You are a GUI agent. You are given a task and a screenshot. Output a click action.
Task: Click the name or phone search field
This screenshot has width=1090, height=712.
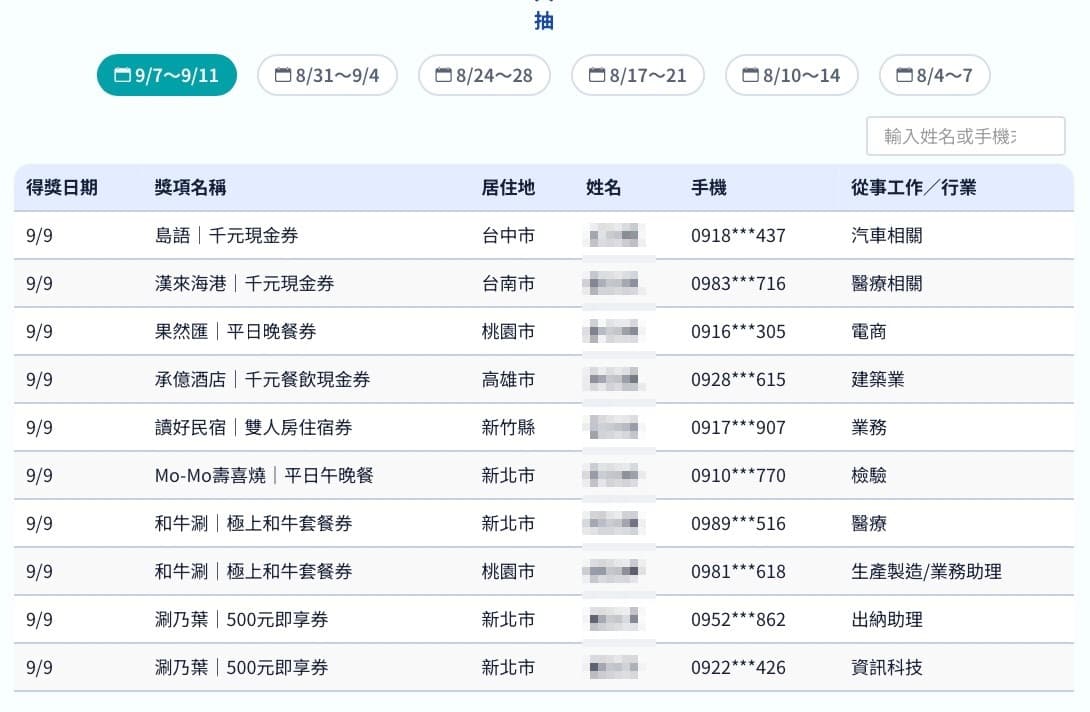[x=966, y=136]
